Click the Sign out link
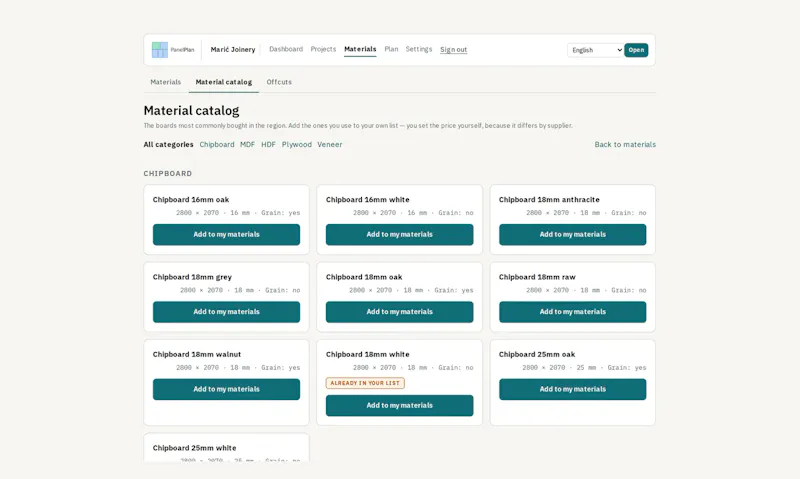Screen dimensions: 800x479 click(454, 49)
